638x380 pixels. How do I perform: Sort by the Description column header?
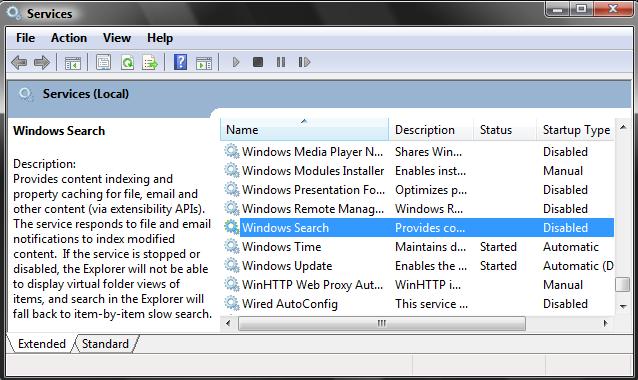point(431,130)
